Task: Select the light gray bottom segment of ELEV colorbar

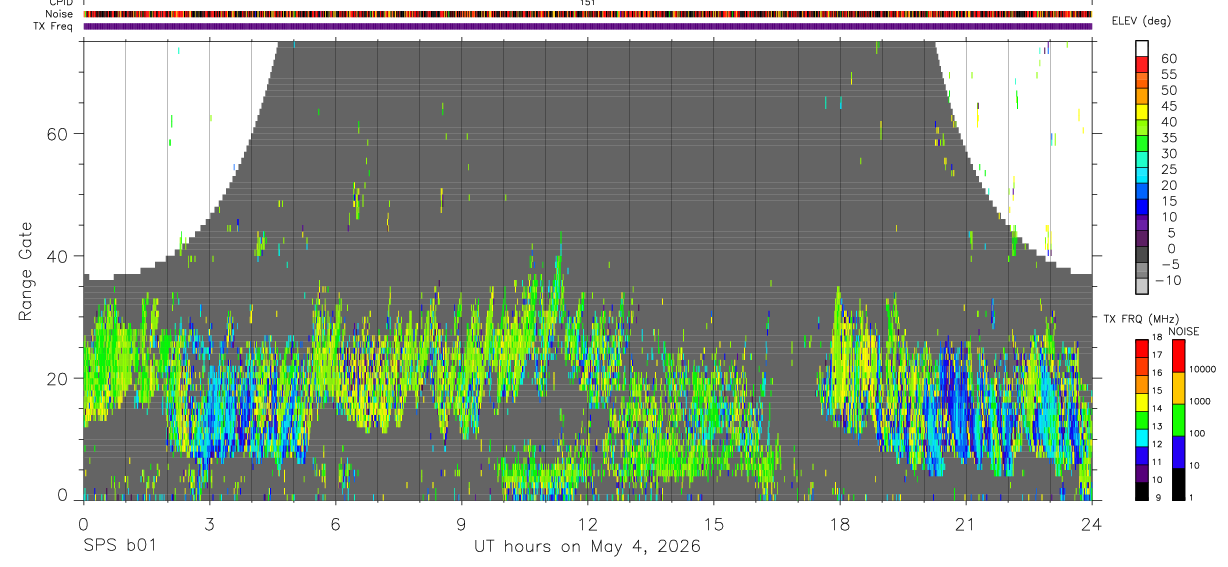Action: pos(1142,286)
